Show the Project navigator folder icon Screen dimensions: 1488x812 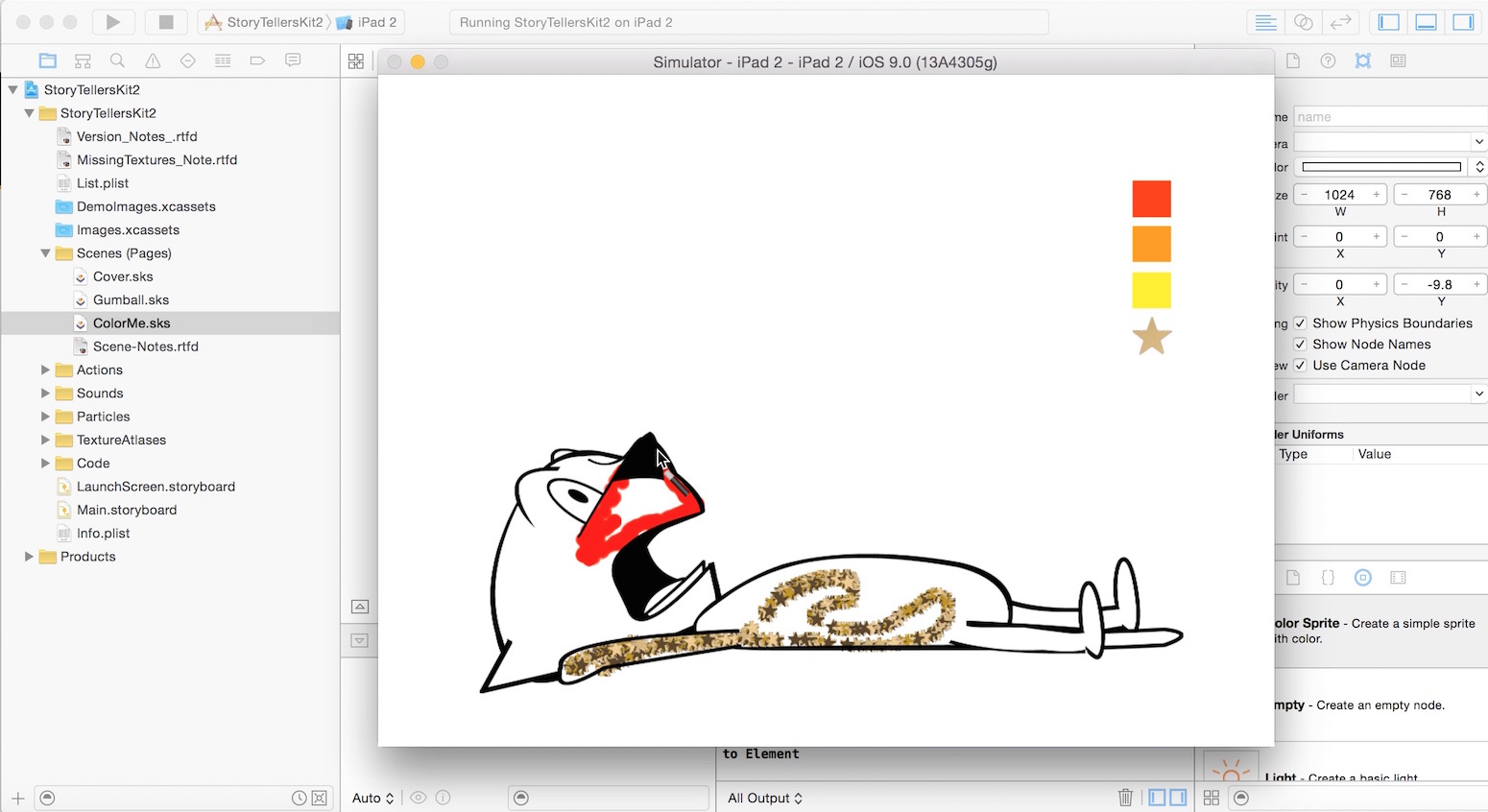(x=47, y=61)
